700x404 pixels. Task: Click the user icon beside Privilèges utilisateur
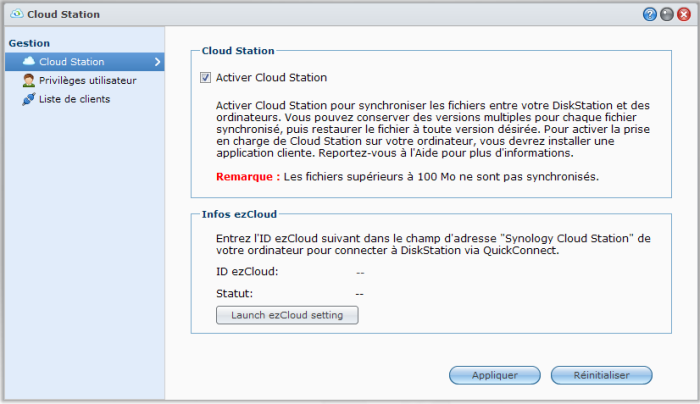tap(28, 81)
